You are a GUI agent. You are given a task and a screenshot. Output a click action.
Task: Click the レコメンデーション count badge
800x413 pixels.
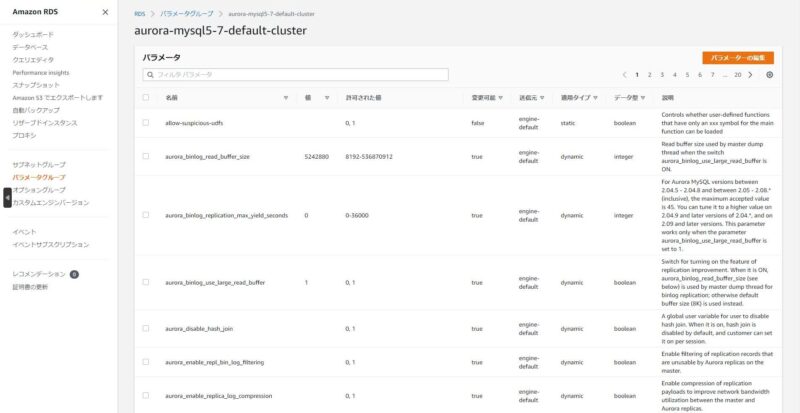[74, 273]
